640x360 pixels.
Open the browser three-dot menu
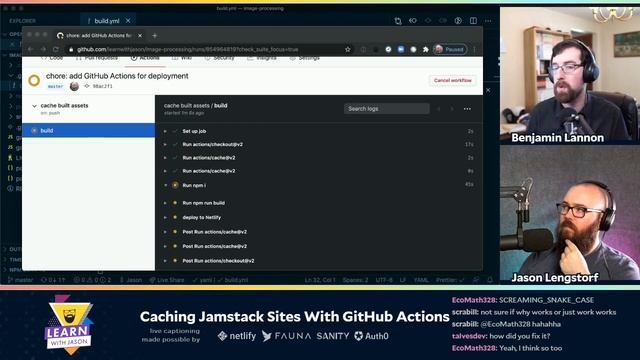474,49
